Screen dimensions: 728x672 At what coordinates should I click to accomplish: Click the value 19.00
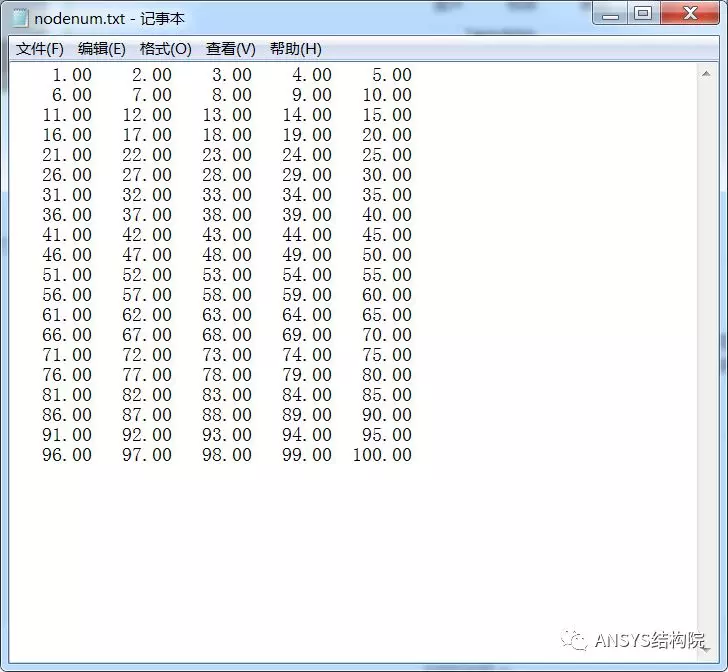[307, 135]
